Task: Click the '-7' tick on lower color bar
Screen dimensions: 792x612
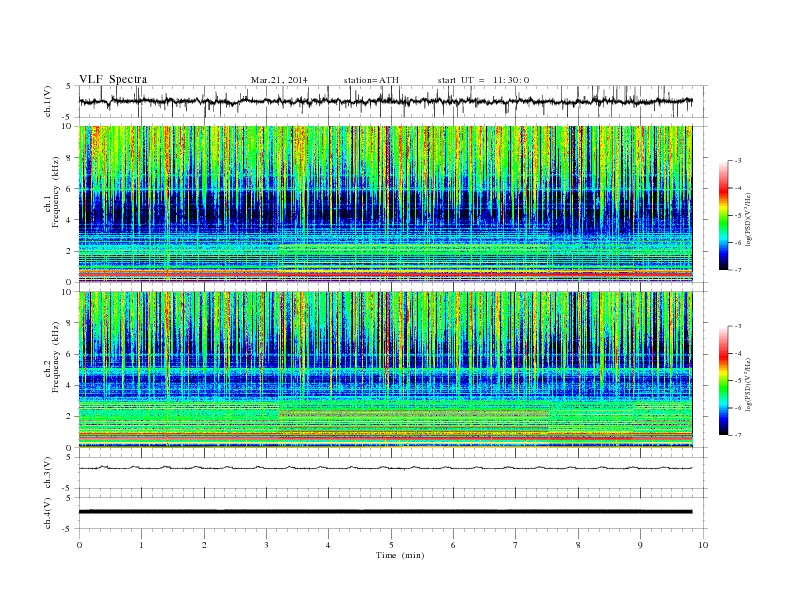Action: [x=738, y=435]
